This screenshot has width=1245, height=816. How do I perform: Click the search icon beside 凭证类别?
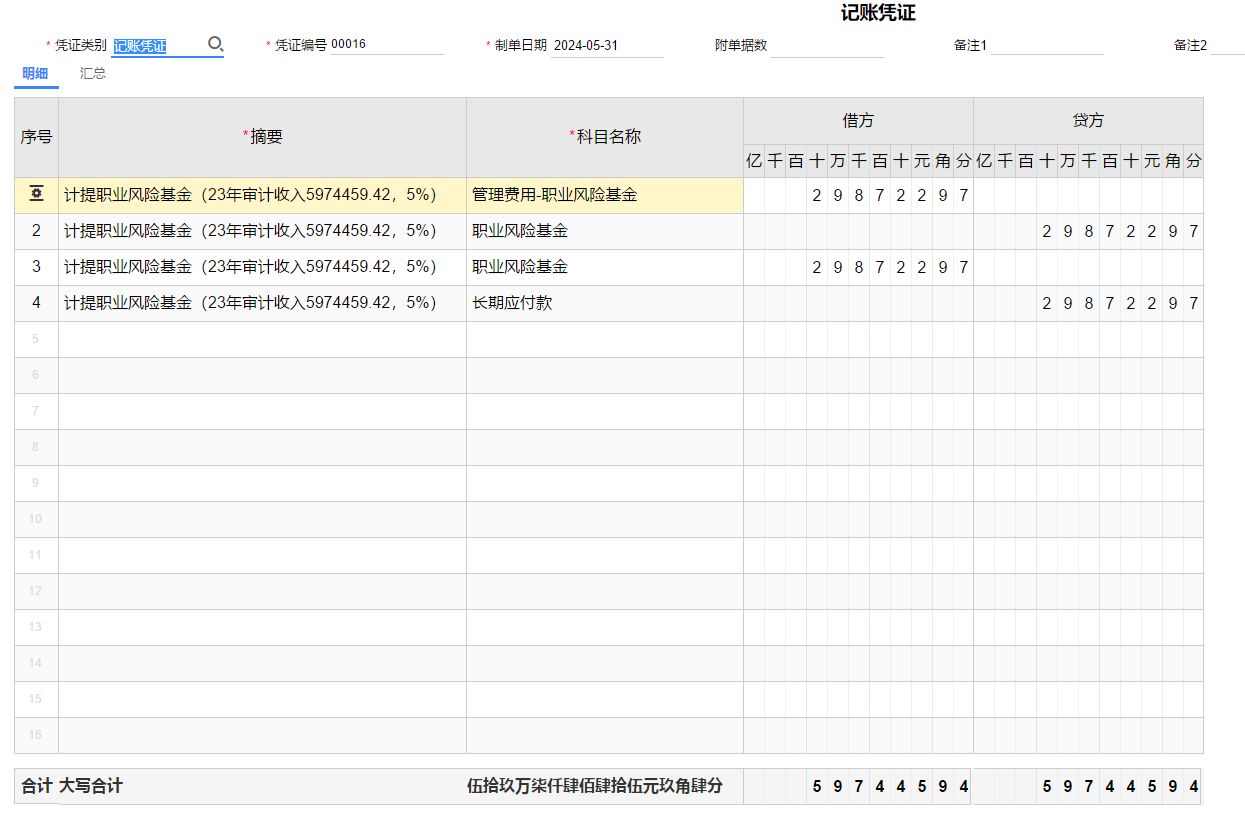click(x=215, y=45)
